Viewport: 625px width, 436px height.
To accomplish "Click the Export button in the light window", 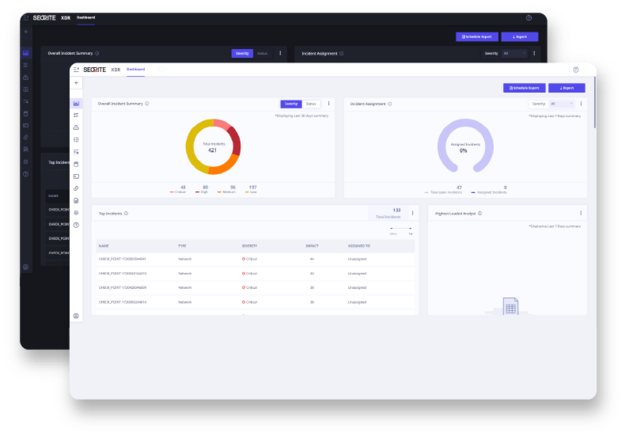I will click(566, 88).
